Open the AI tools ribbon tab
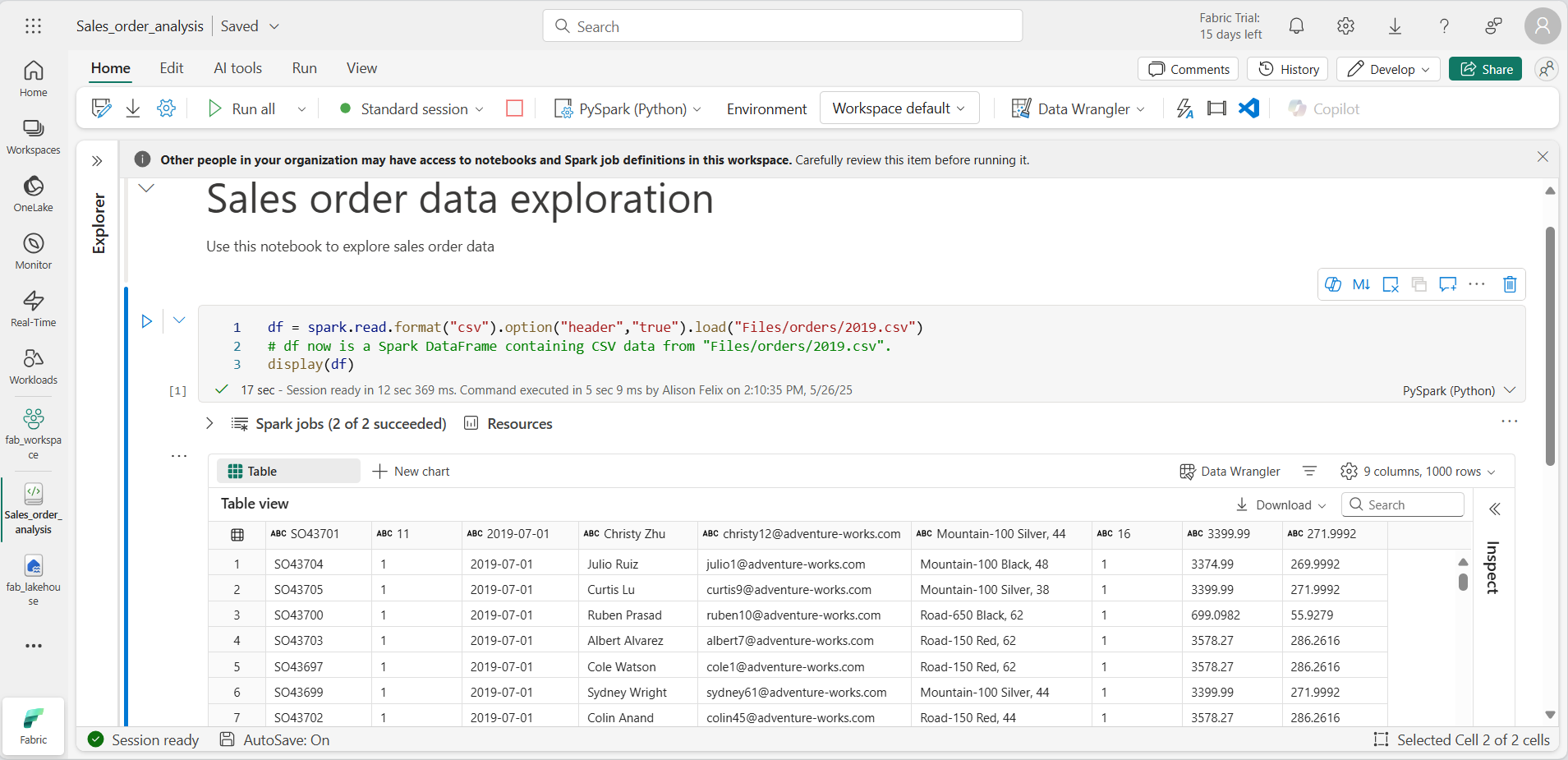The width and height of the screenshot is (1568, 760). click(x=237, y=68)
